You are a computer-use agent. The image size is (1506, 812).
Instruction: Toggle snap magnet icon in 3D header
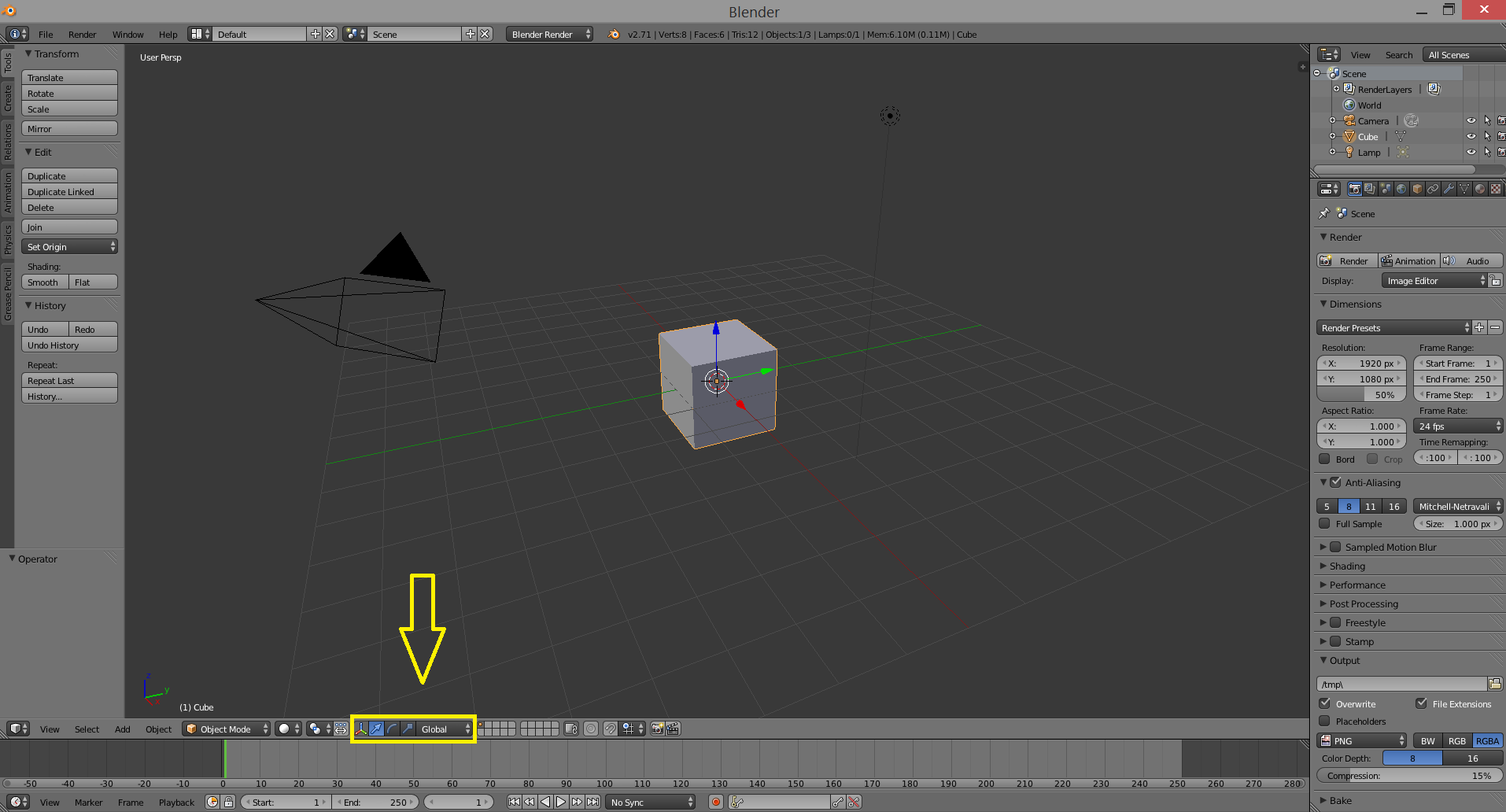pyautogui.click(x=610, y=729)
